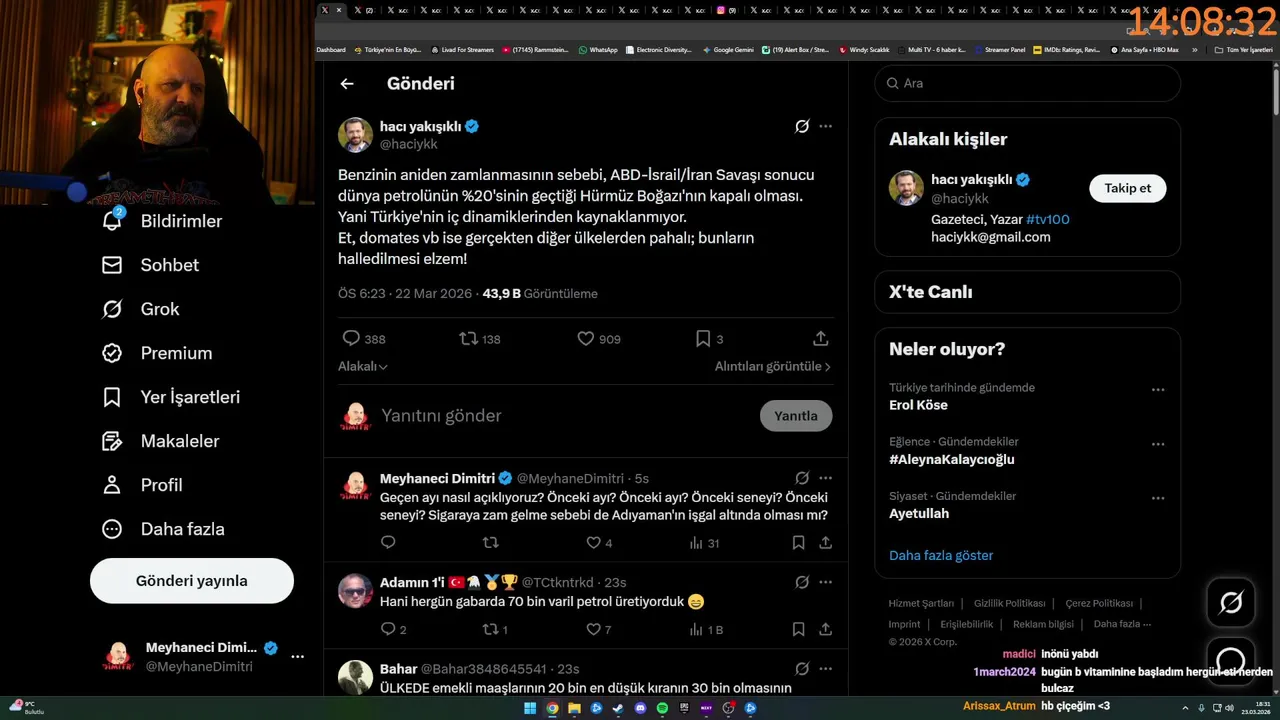1280x720 pixels.
Task: Open Google Gemini bookmark in bookmarks bar
Action: [x=728, y=49]
